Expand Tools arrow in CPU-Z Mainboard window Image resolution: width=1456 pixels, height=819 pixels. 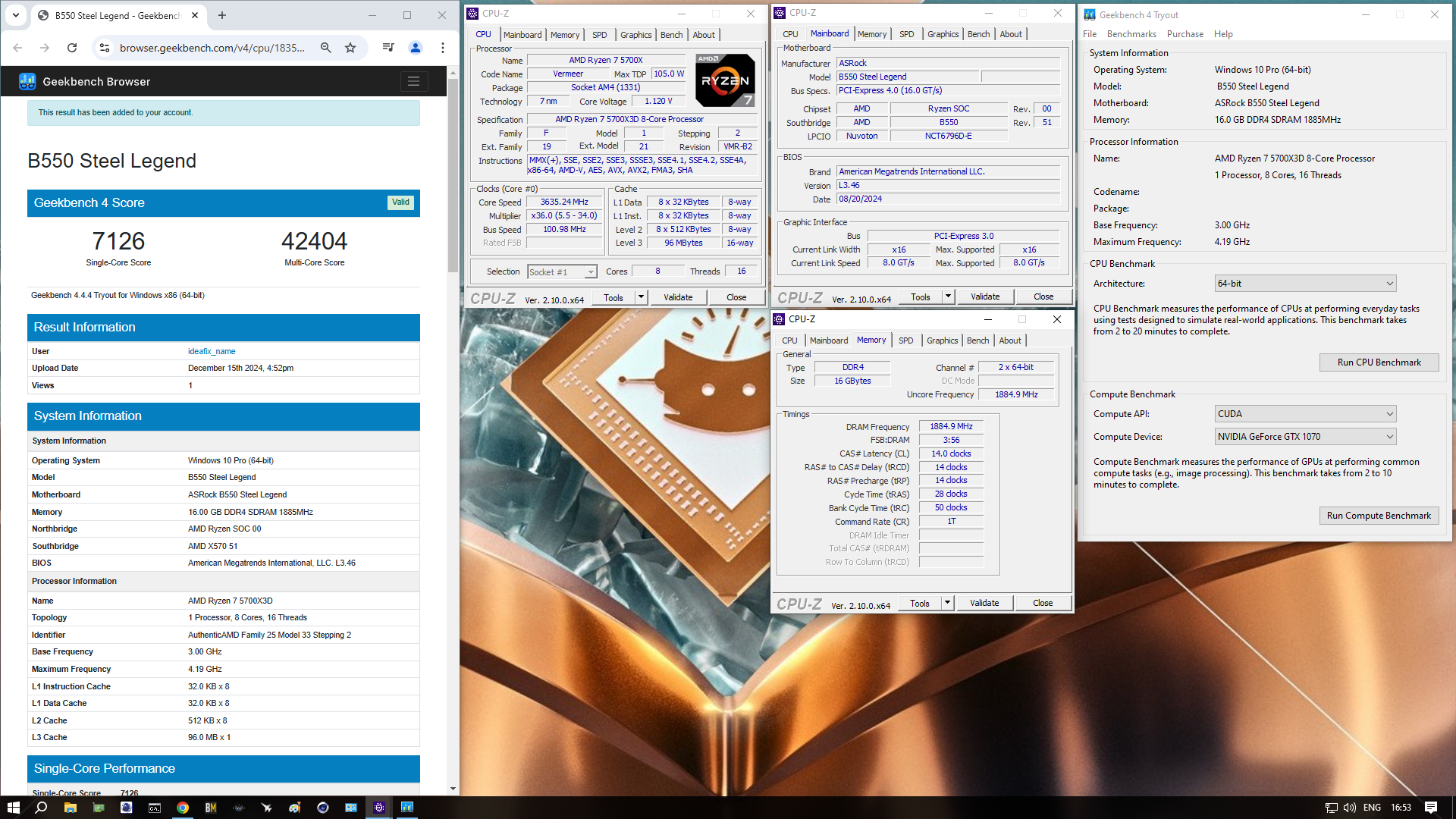(948, 297)
